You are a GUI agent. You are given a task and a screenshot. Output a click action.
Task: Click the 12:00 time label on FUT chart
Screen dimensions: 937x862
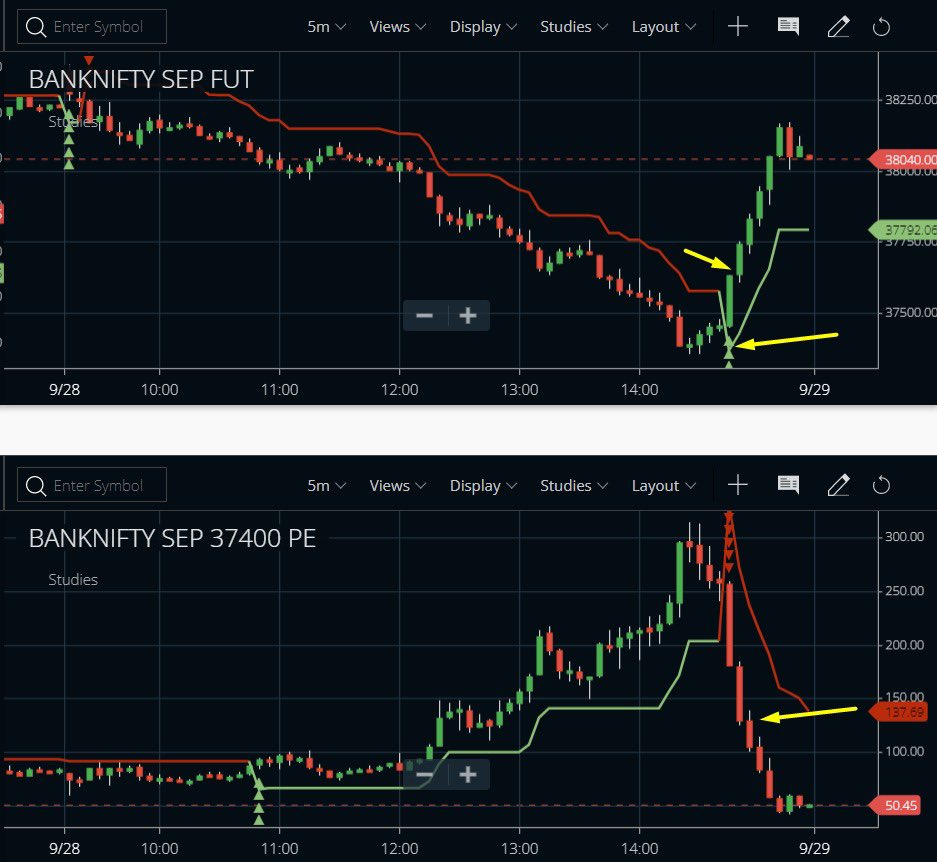click(400, 390)
